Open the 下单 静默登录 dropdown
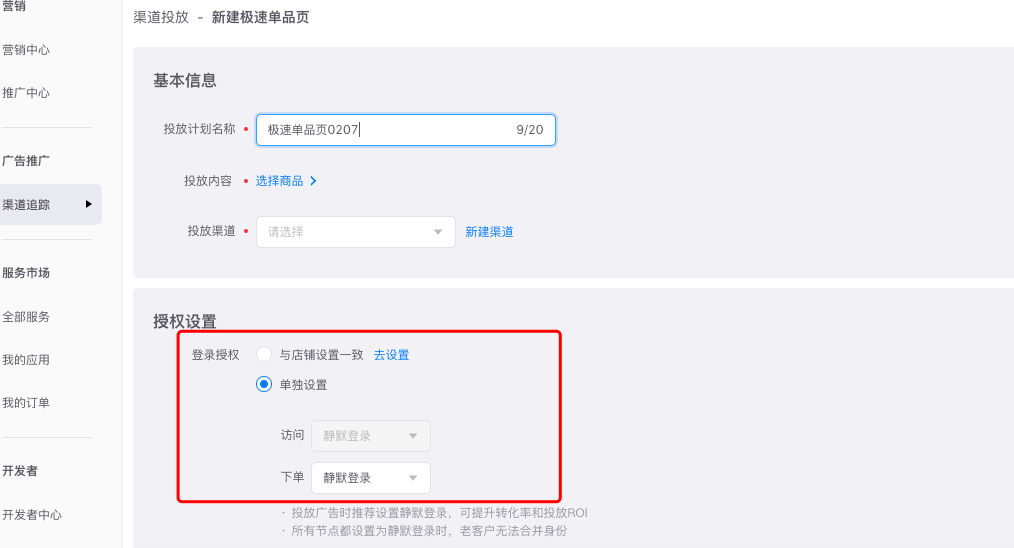Image resolution: width=1014 pixels, height=548 pixels. [x=371, y=478]
